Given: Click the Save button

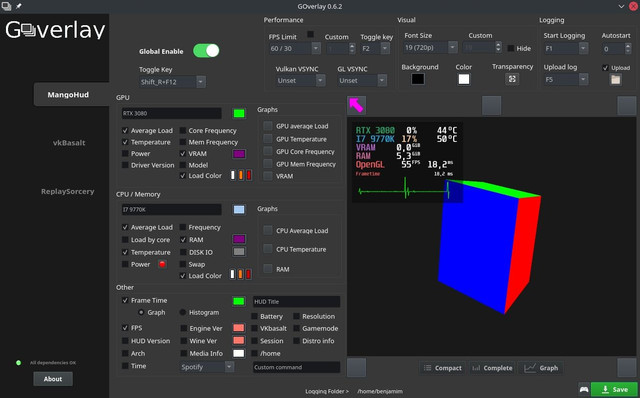Looking at the screenshot, I should [614, 389].
